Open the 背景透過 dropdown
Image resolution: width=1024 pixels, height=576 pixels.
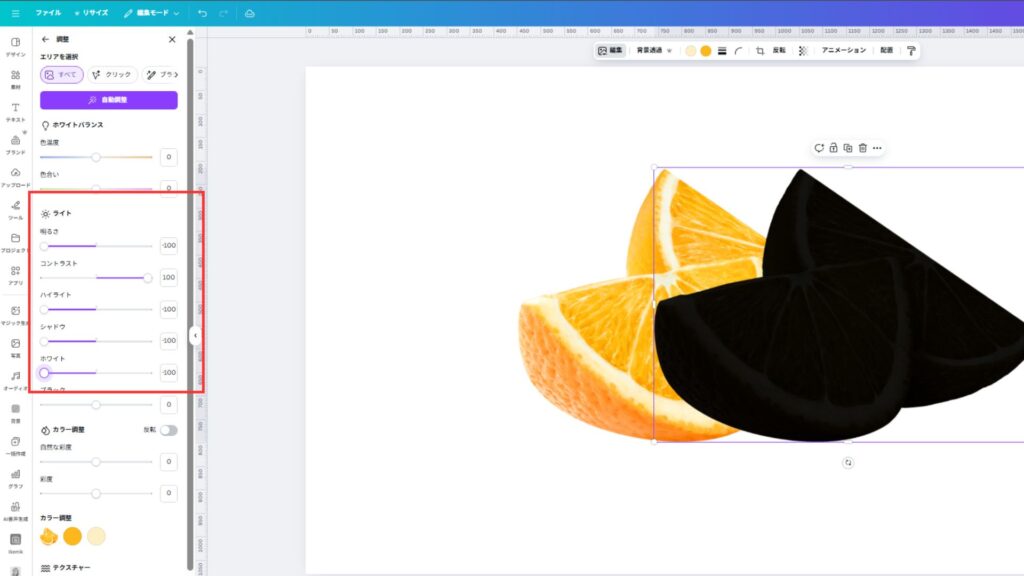tap(654, 50)
